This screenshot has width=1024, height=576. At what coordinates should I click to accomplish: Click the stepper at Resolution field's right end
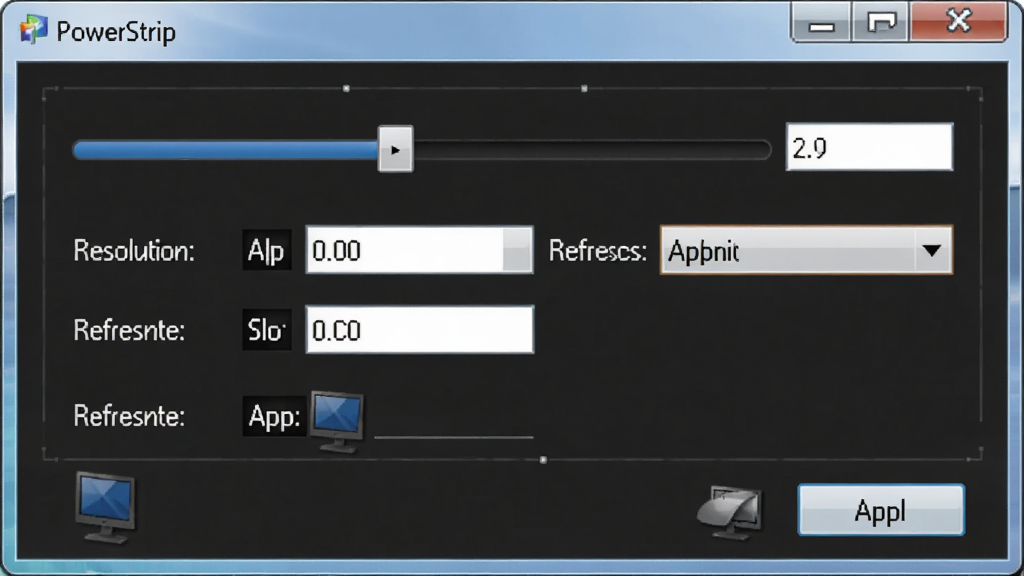click(517, 250)
